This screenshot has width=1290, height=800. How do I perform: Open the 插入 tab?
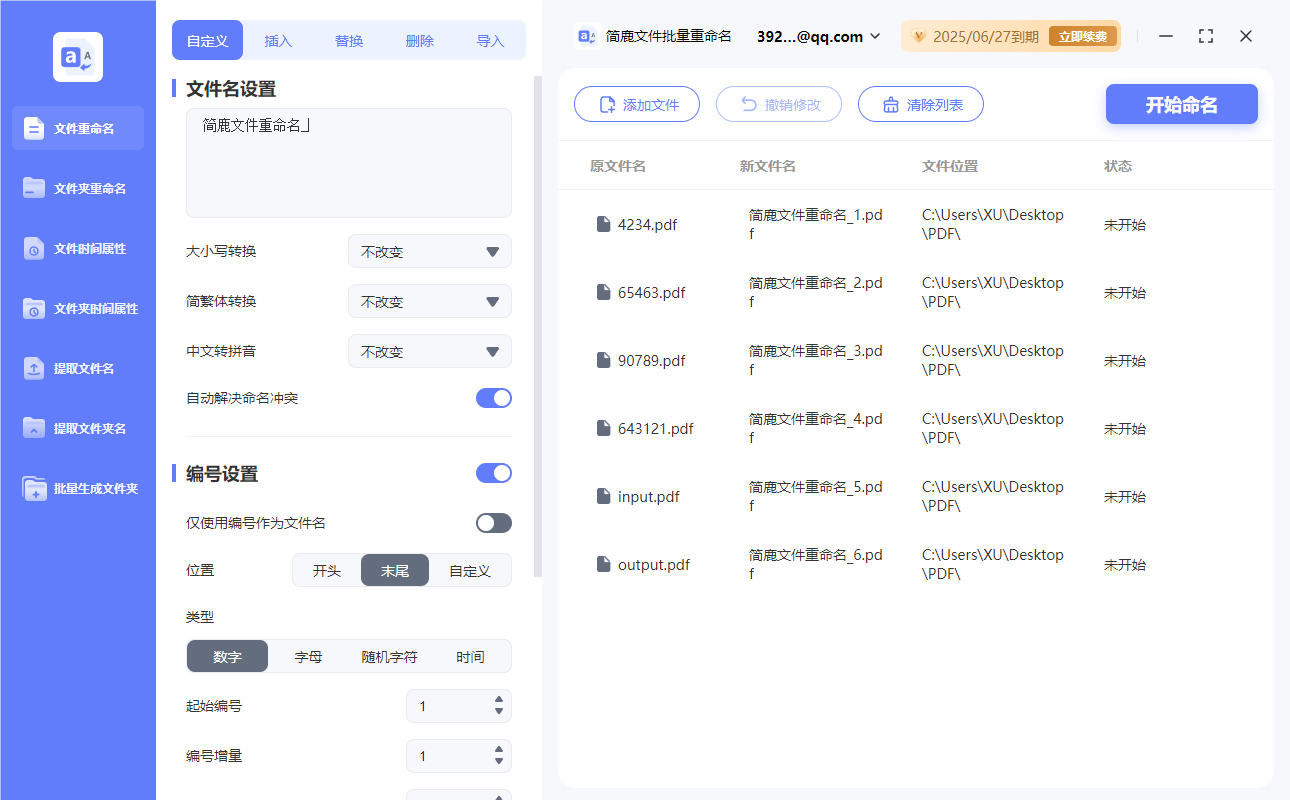277,40
